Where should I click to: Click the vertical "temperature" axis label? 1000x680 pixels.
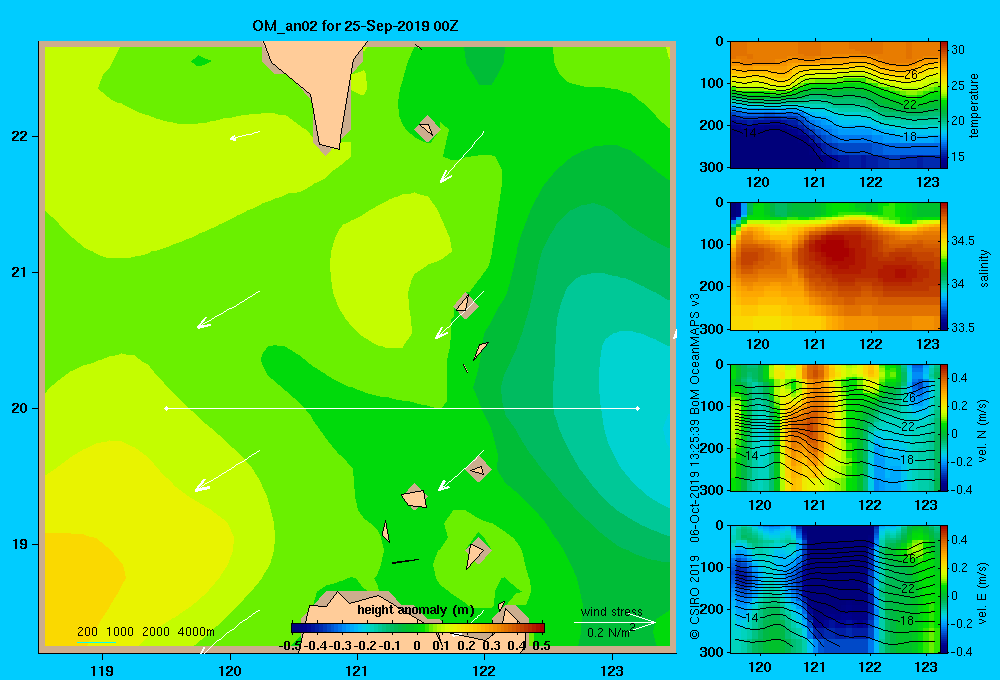(x=974, y=106)
